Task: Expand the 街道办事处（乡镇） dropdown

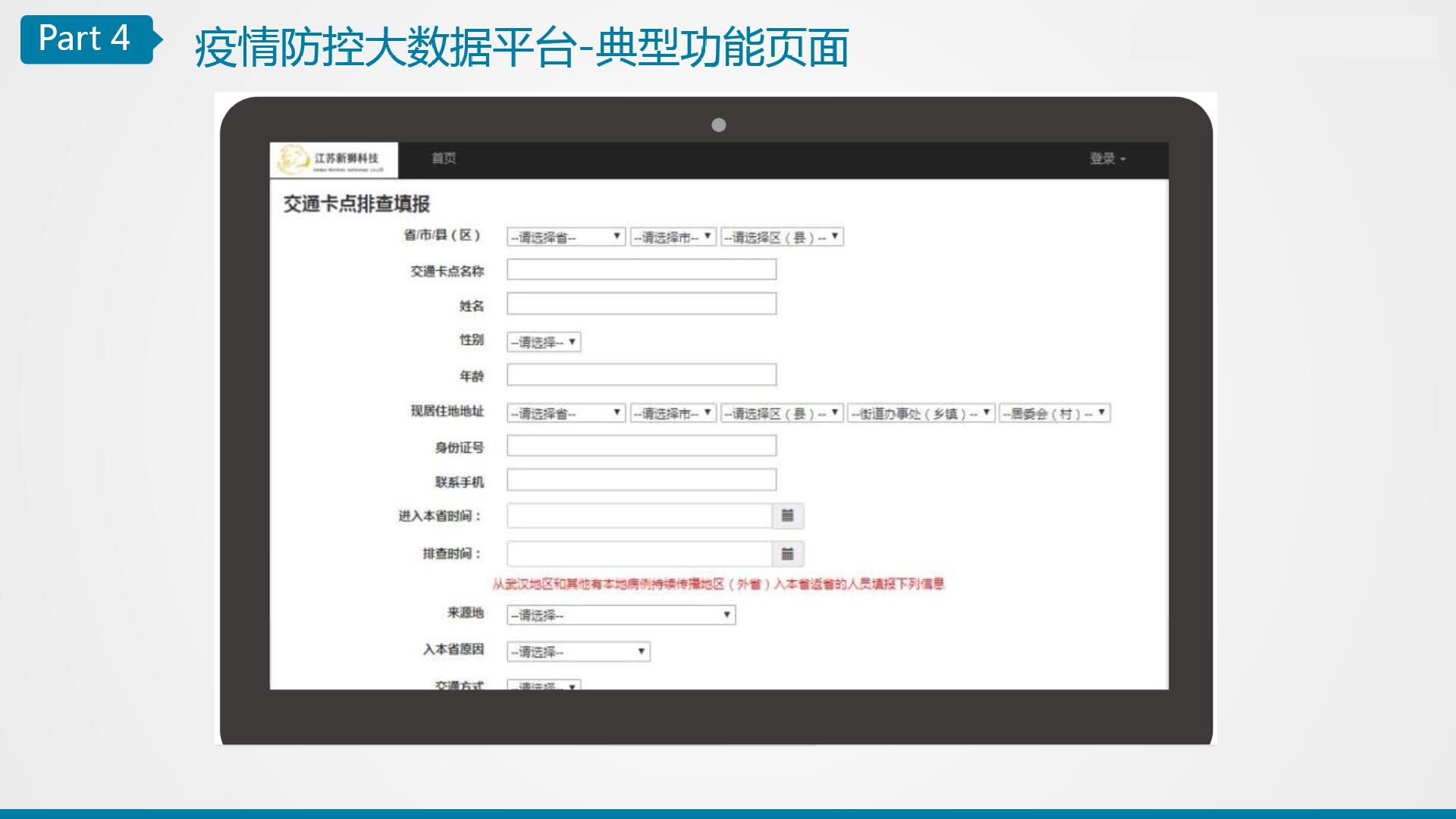Action: tap(921, 413)
